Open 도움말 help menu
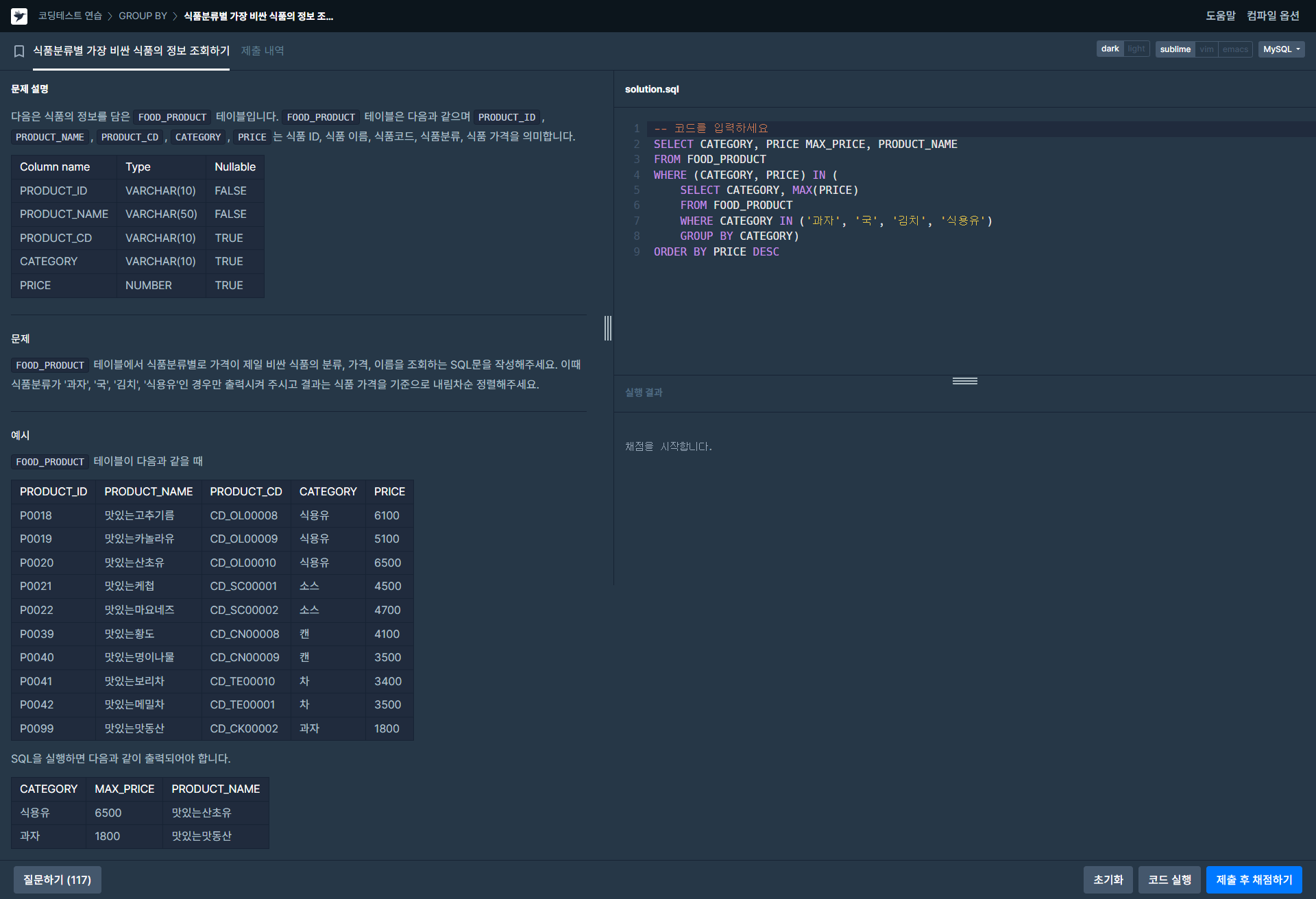The width and height of the screenshot is (1316, 899). 1220,16
